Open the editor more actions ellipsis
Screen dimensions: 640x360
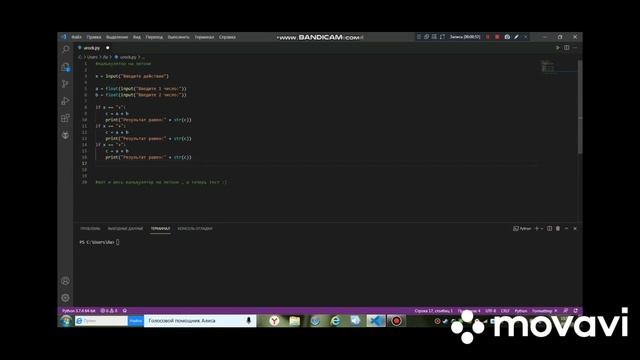(x=575, y=48)
